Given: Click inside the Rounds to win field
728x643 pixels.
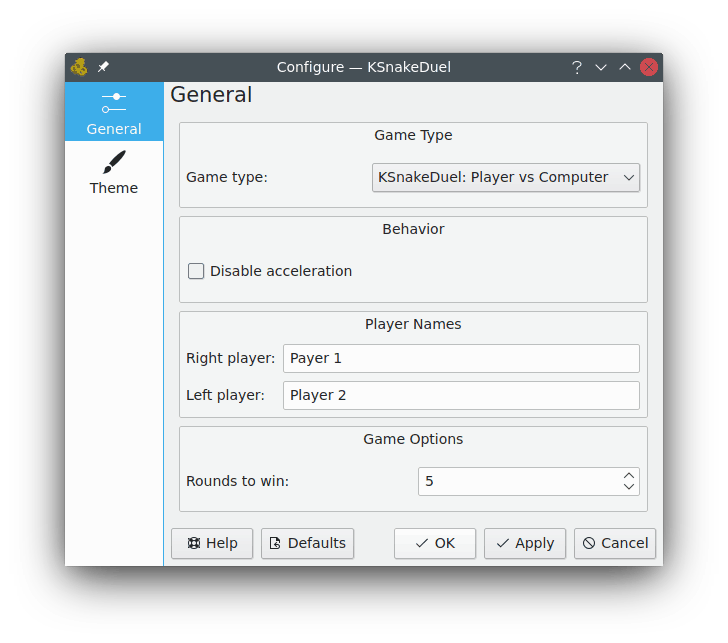Looking at the screenshot, I should point(519,481).
